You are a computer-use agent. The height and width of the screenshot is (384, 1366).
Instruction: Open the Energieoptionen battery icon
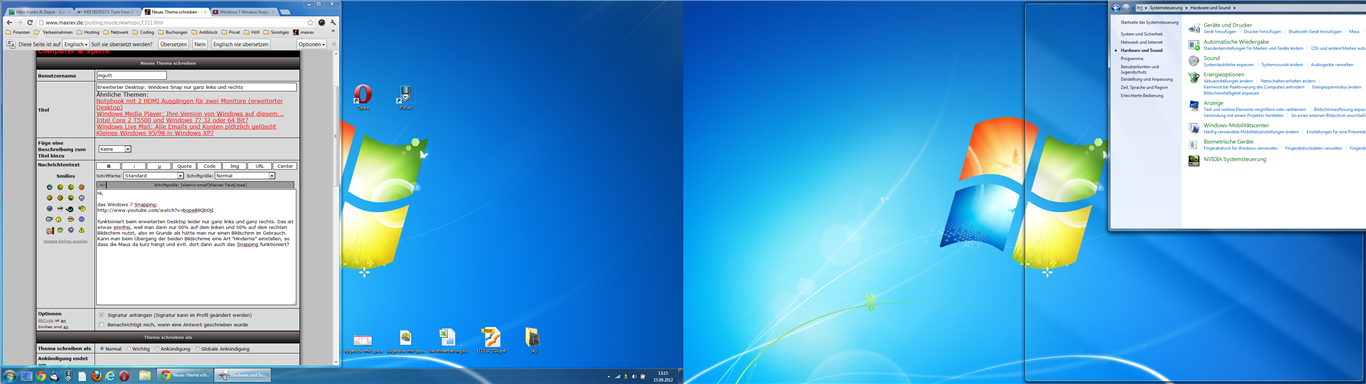coord(1194,77)
